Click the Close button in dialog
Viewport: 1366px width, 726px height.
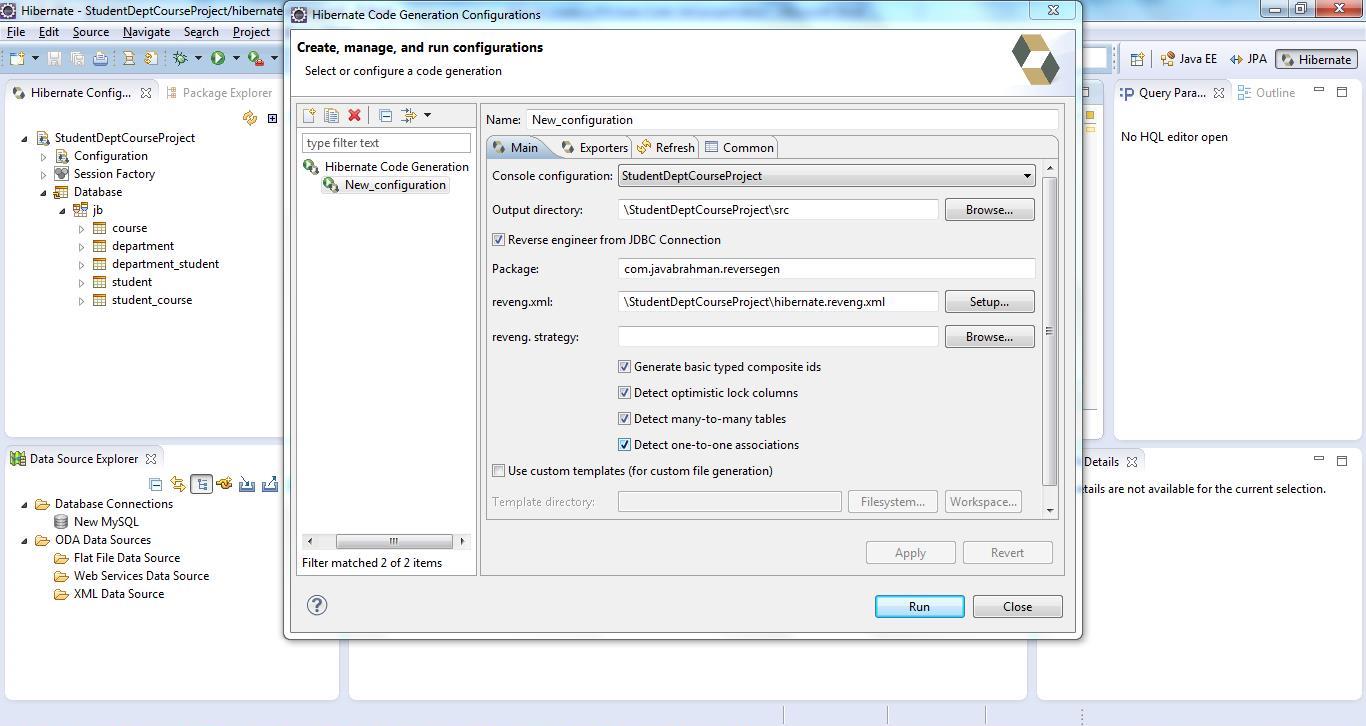click(1017, 607)
